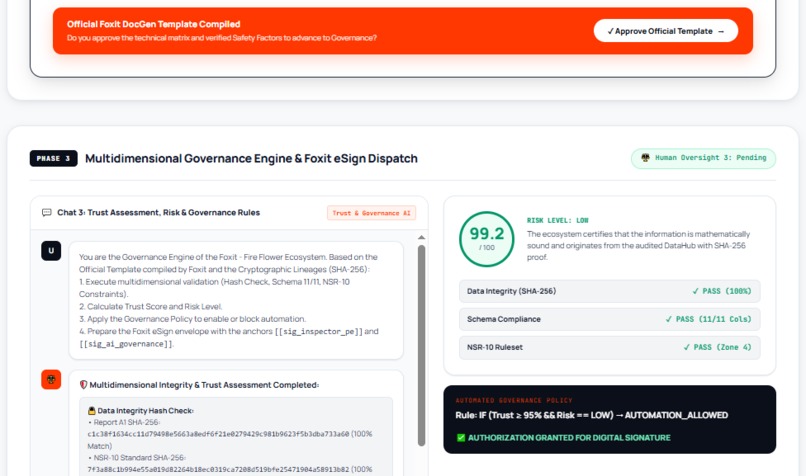Click the Automated Governance Policy heading
Viewport: 806px width, 476px height.
coord(514,400)
